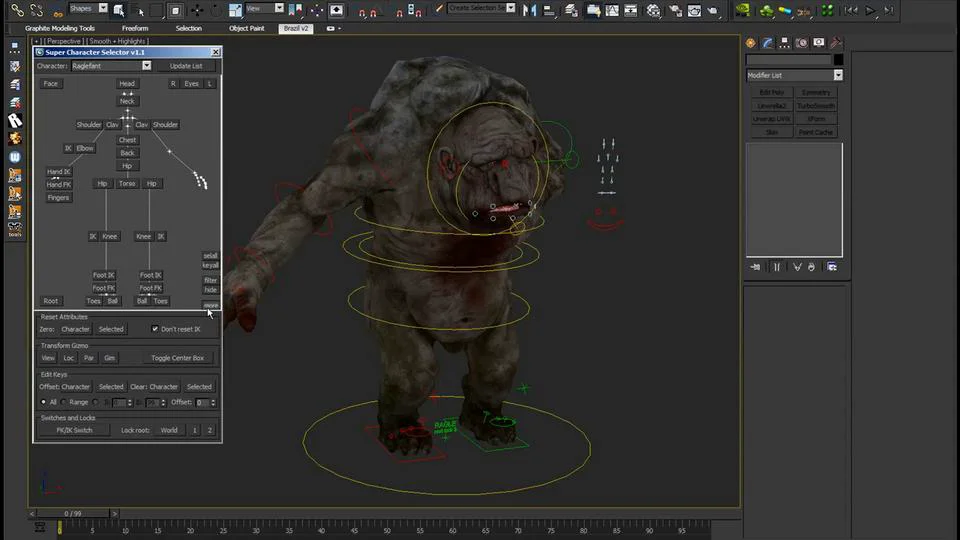Expand the Modifier List dropdown
This screenshot has height=540, width=960.
[x=838, y=75]
